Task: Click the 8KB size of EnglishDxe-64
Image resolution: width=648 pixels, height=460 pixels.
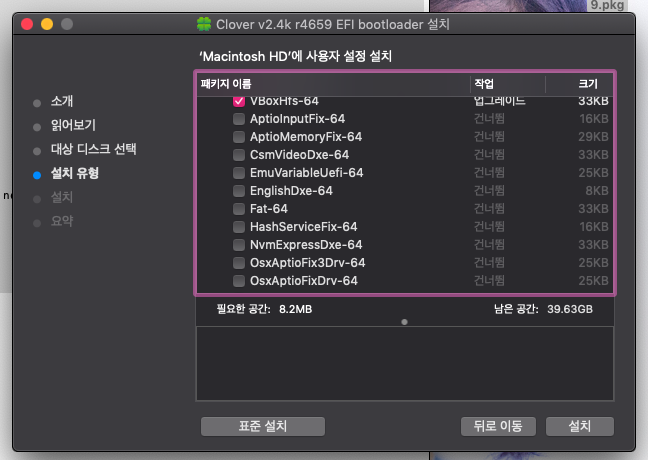Action: 597,191
